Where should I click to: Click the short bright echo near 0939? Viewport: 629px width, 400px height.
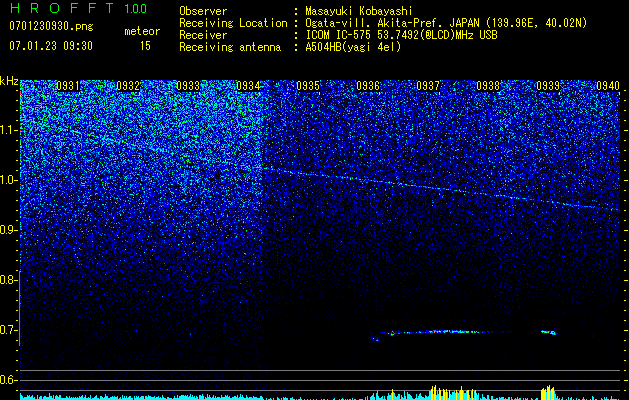click(x=549, y=332)
